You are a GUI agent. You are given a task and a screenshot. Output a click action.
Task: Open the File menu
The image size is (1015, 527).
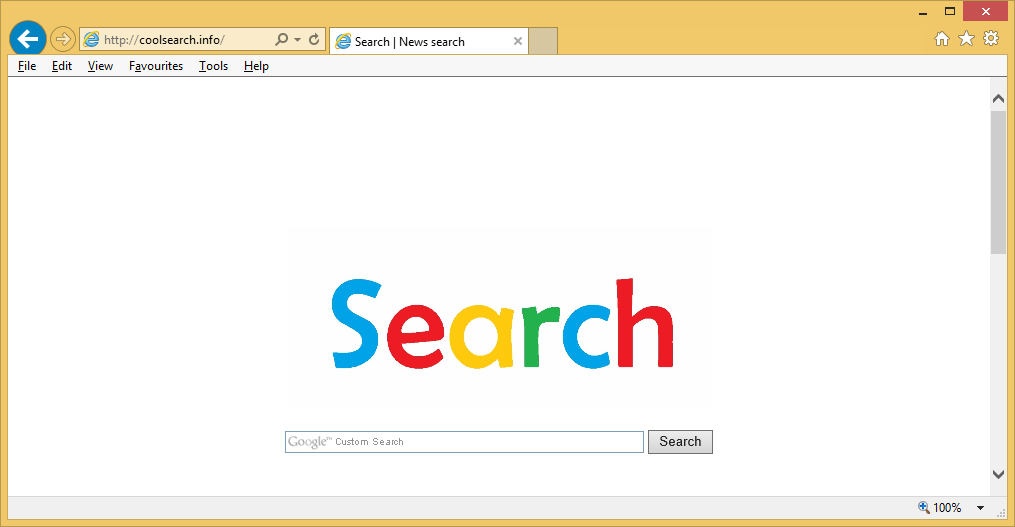[x=27, y=66]
